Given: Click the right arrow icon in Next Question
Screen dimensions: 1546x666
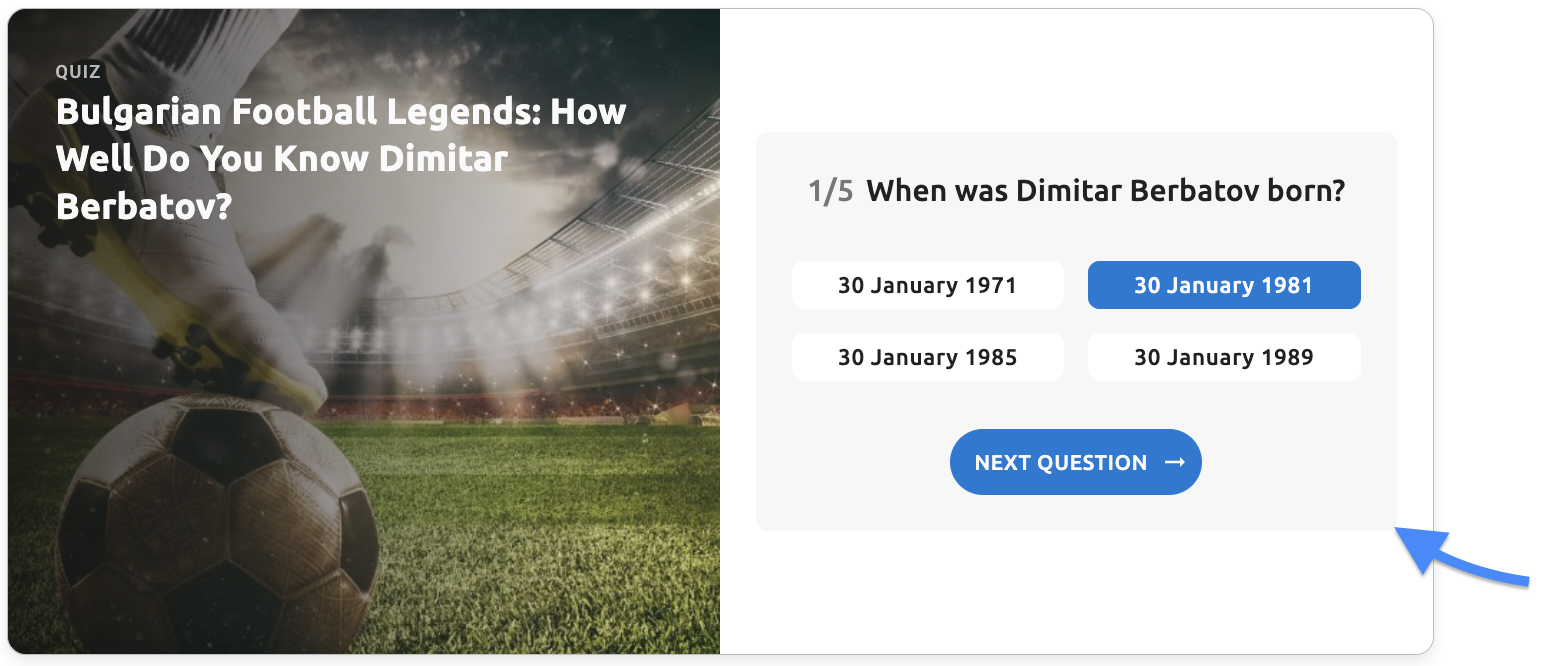Looking at the screenshot, I should click(x=1175, y=462).
